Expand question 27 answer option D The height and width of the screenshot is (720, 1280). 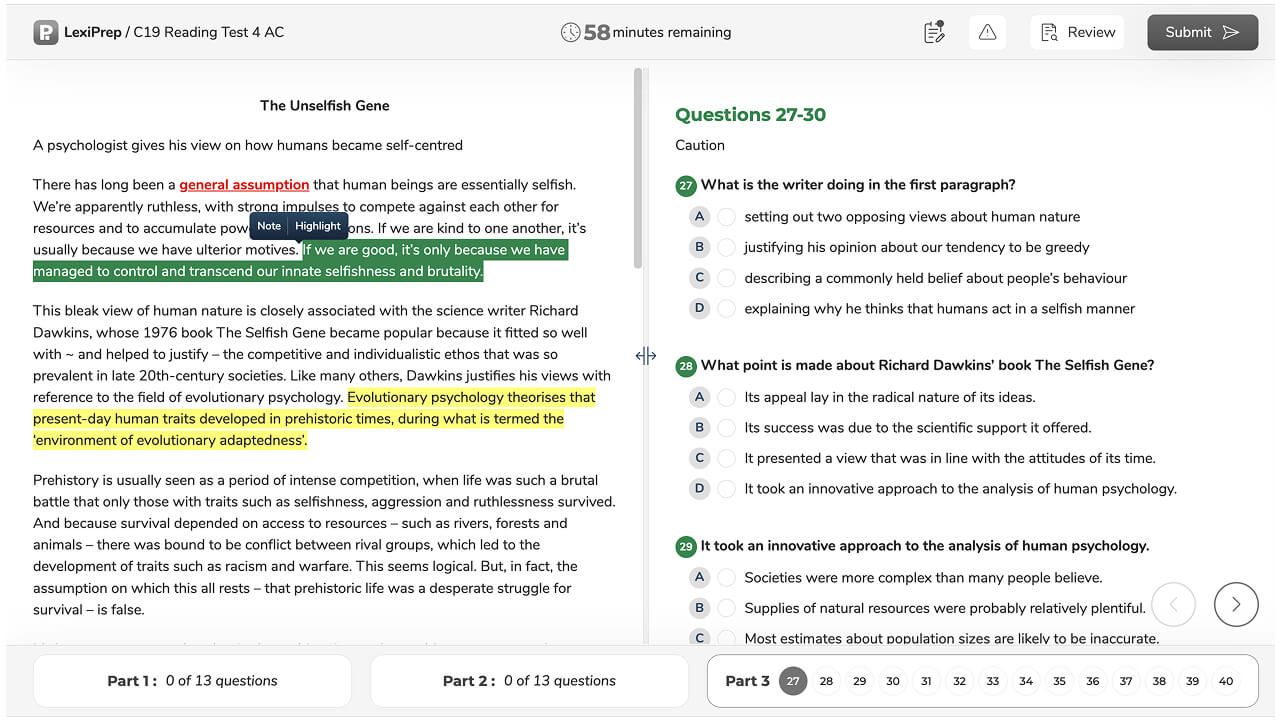[x=726, y=308]
